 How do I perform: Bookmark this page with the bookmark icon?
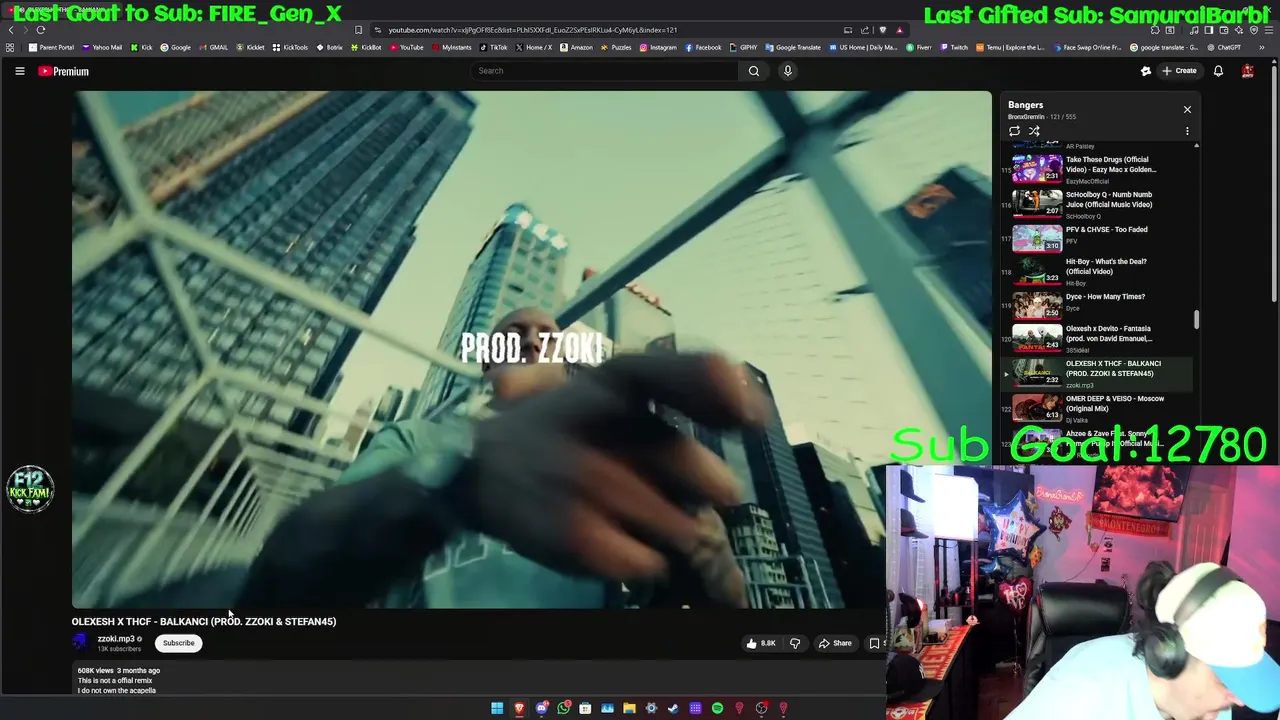pos(358,30)
